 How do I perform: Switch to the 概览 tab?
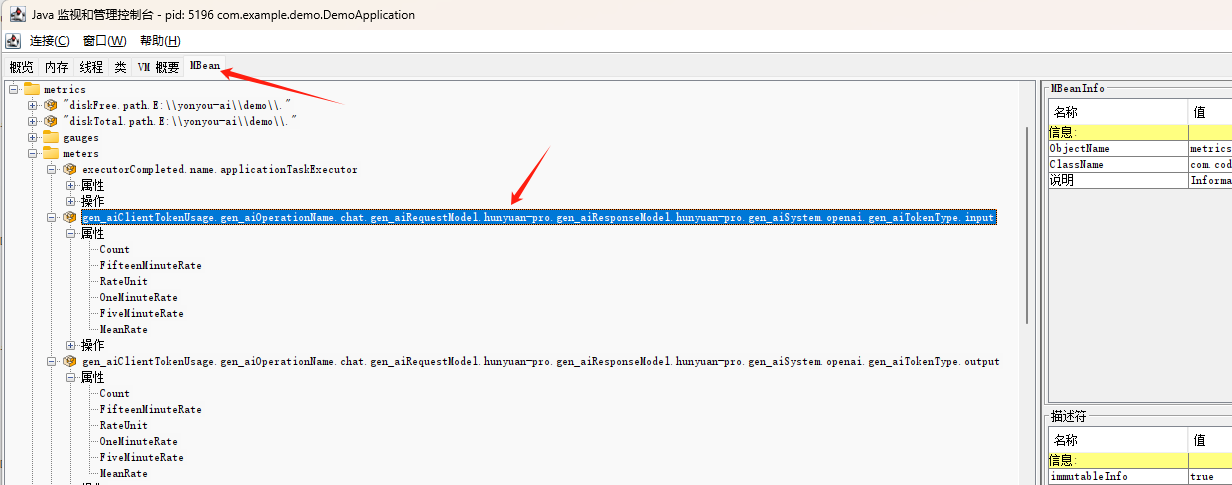tap(21, 67)
